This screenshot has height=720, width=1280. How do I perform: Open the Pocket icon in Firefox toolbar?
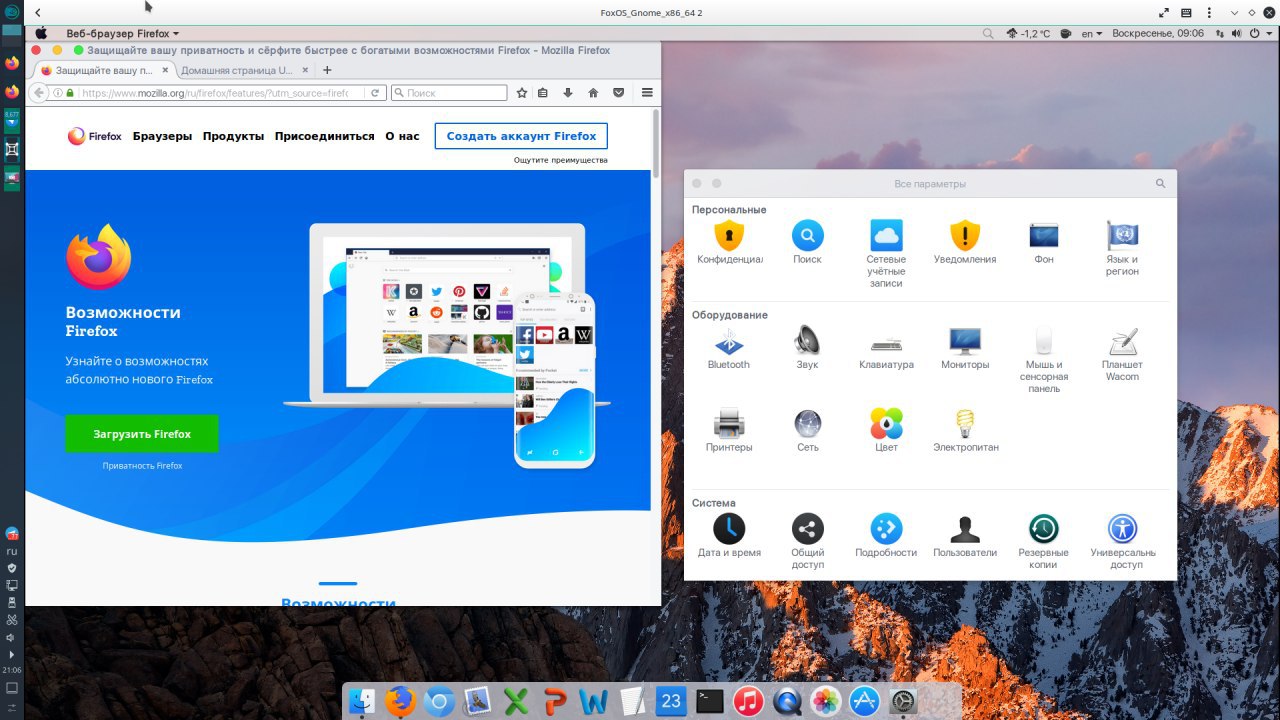point(618,93)
